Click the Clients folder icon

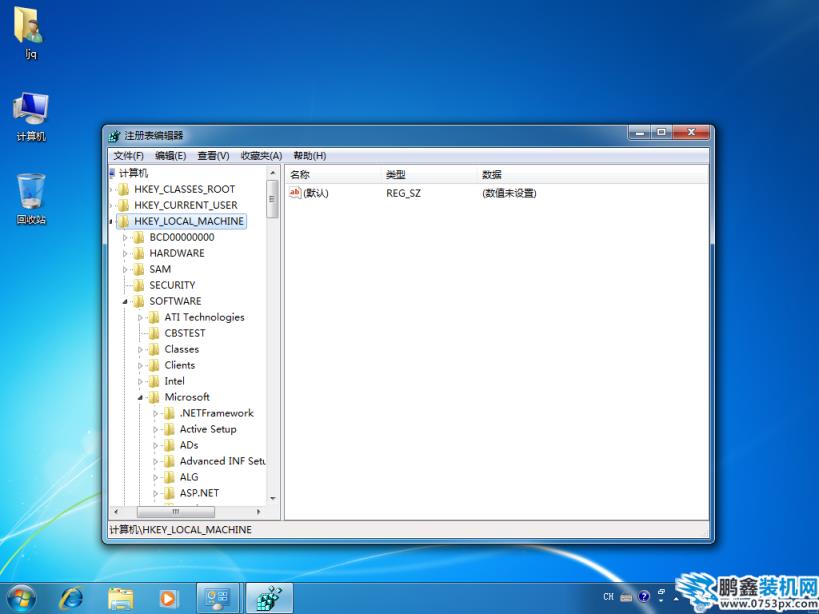(x=154, y=365)
